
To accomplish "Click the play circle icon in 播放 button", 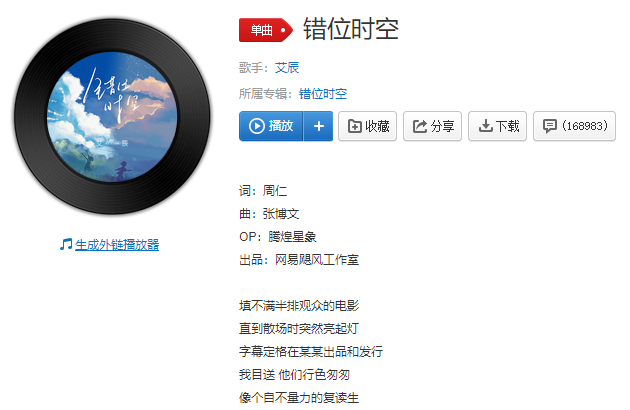I will (256, 126).
